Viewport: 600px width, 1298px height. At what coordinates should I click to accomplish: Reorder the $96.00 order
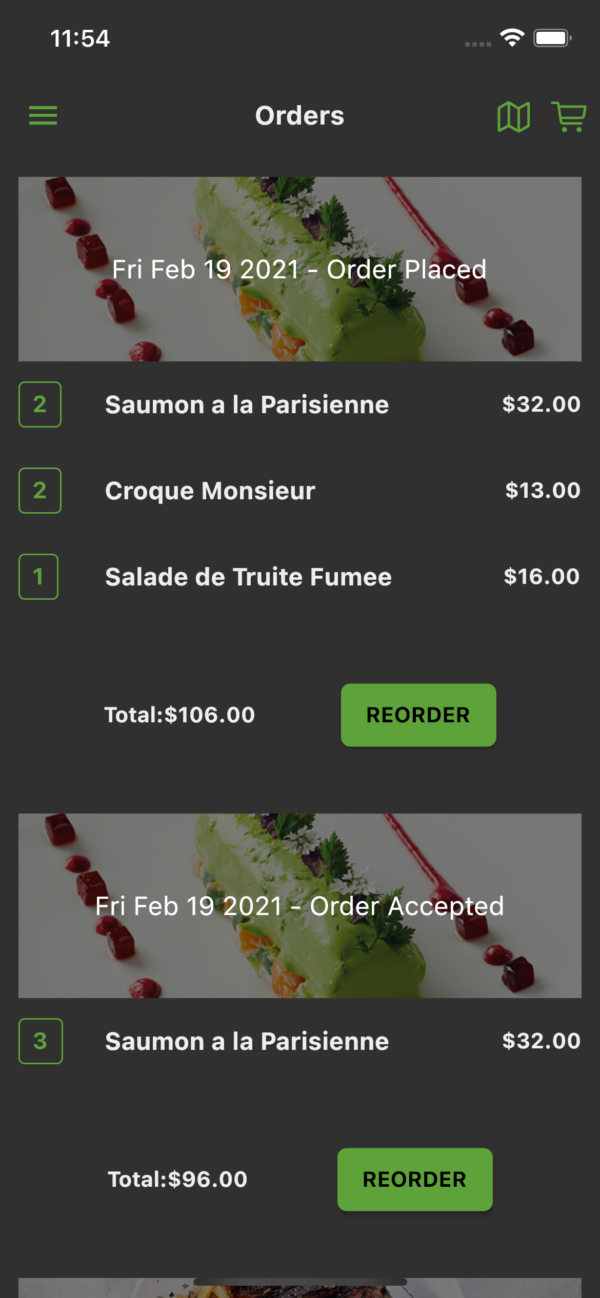(415, 1179)
